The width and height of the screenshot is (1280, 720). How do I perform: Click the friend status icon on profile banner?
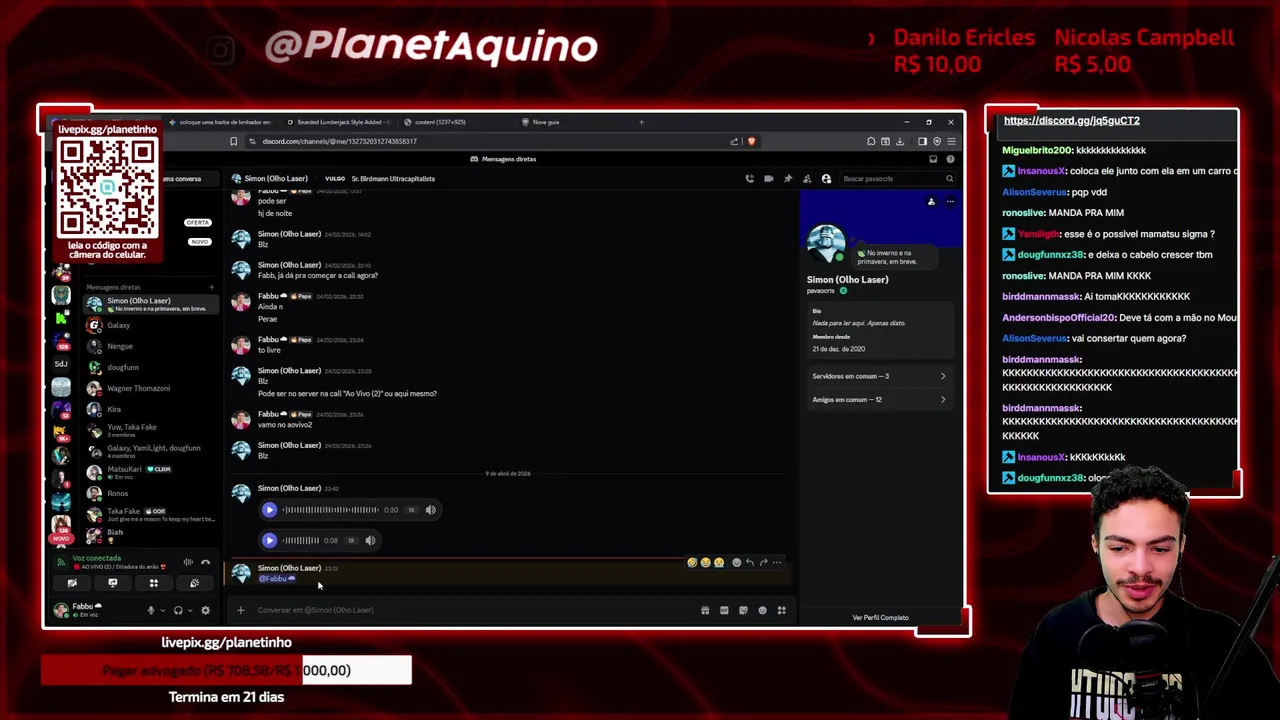tap(931, 202)
